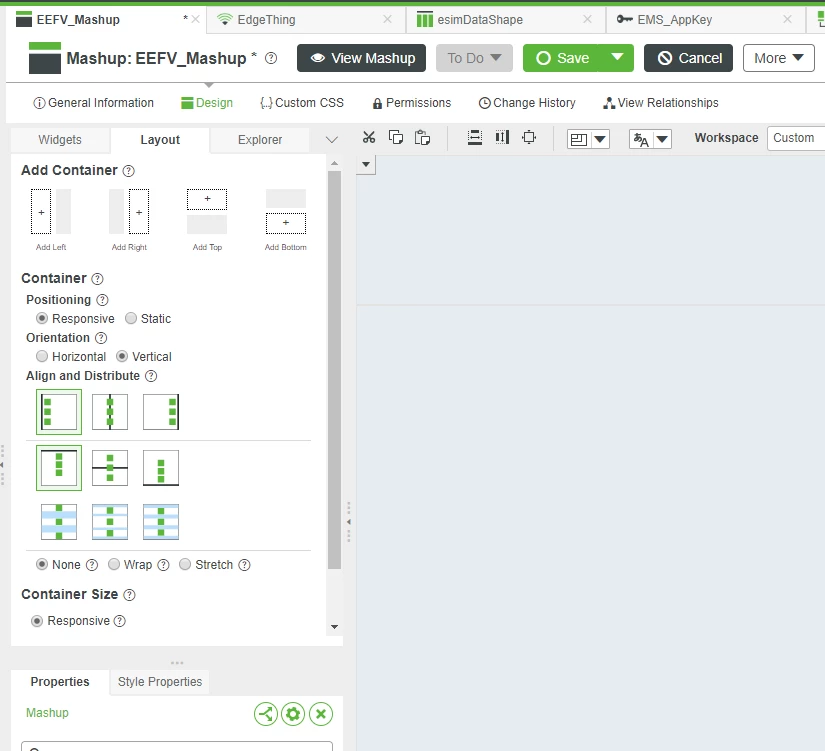Add a container on the right
Image resolution: width=825 pixels, height=751 pixels.
click(x=129, y=219)
